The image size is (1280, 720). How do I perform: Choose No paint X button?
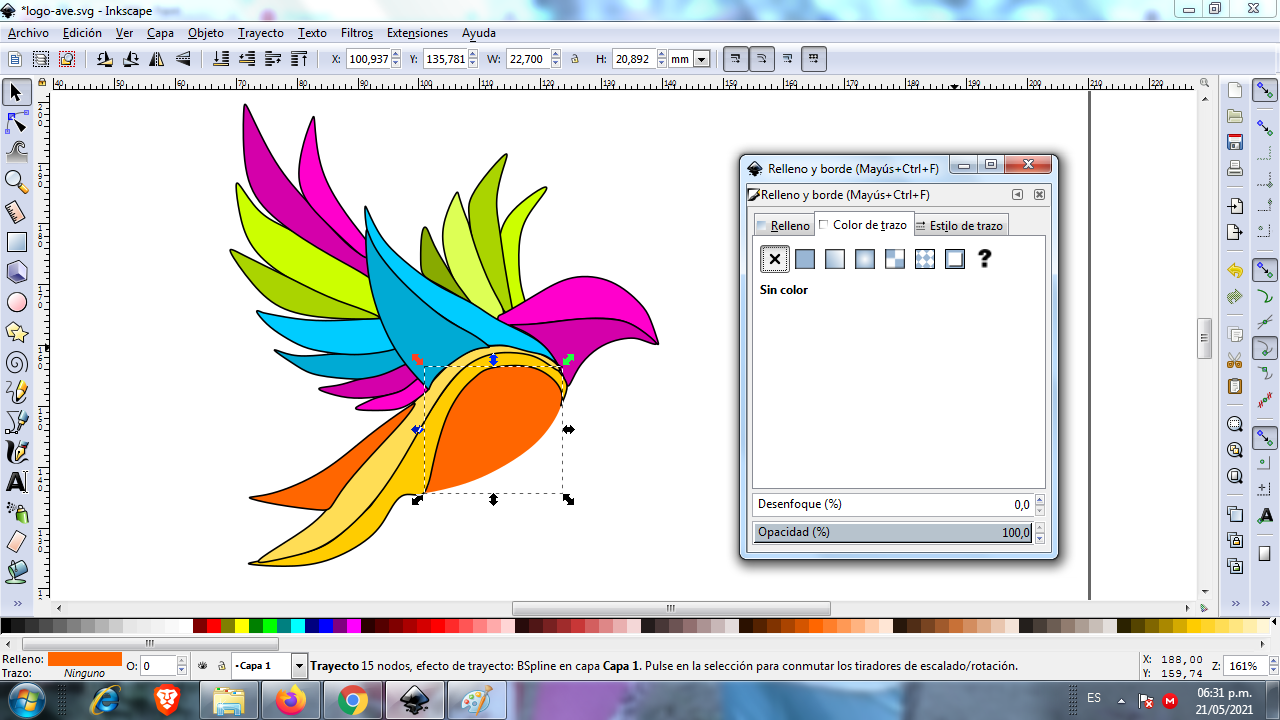point(775,259)
